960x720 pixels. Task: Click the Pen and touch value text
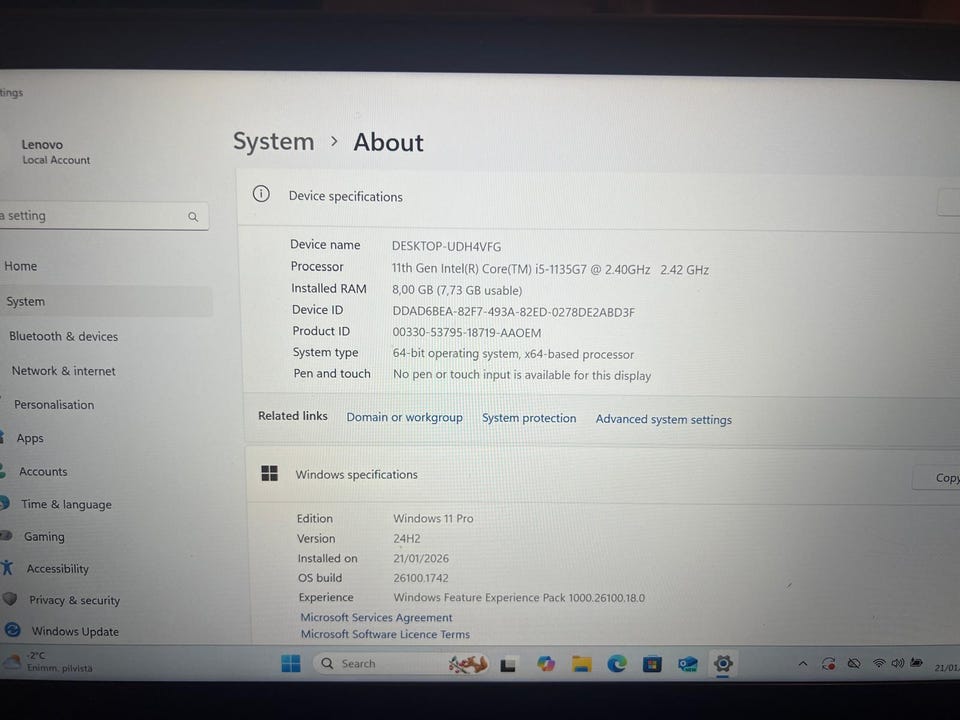coord(522,375)
